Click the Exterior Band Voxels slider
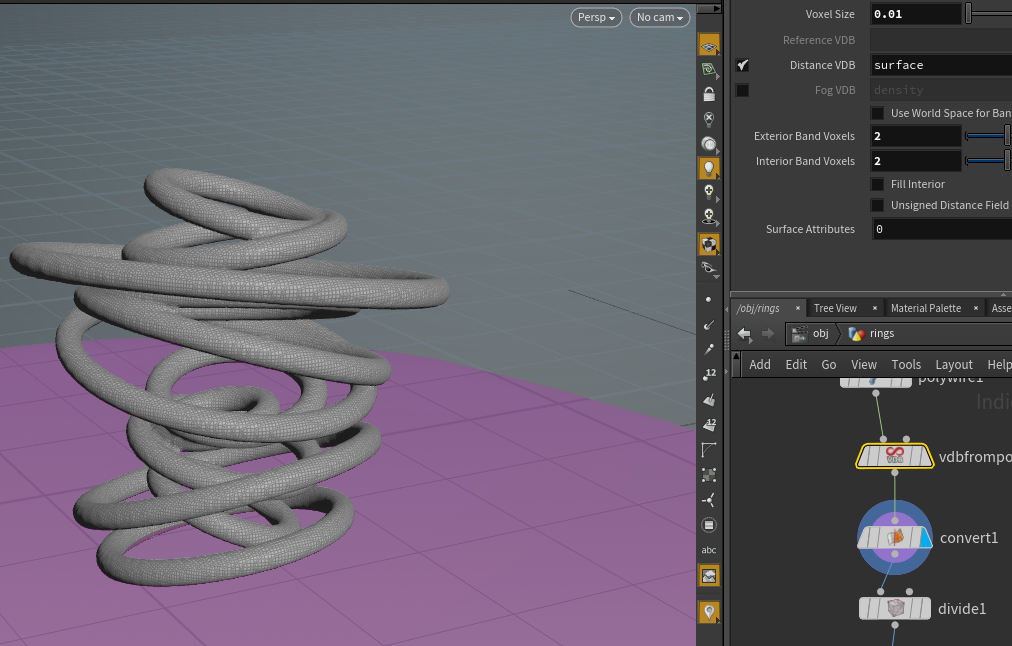Image resolution: width=1012 pixels, height=646 pixels. pyautogui.click(x=988, y=136)
